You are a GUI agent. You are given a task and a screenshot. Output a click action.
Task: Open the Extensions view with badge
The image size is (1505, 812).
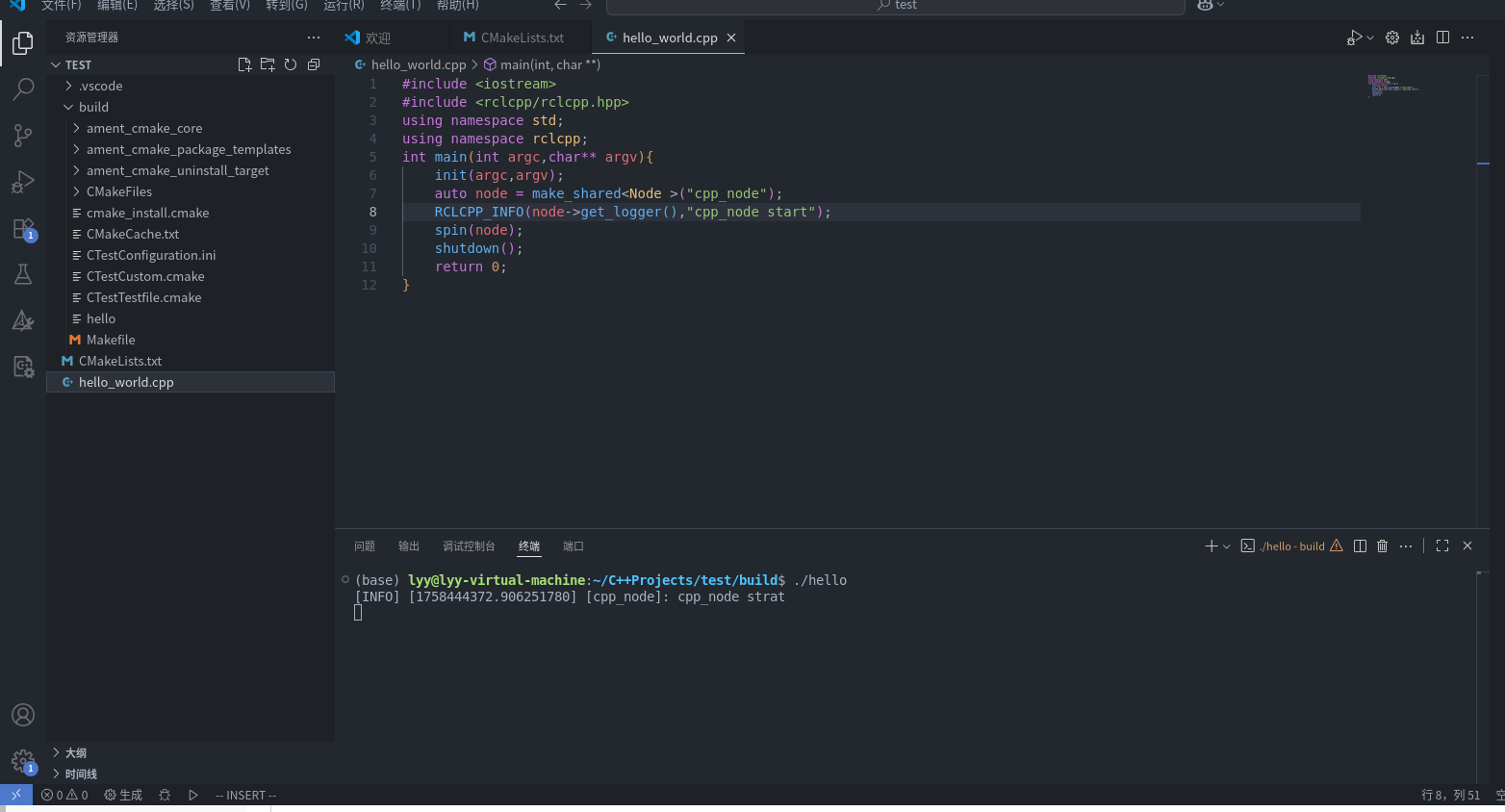click(23, 229)
